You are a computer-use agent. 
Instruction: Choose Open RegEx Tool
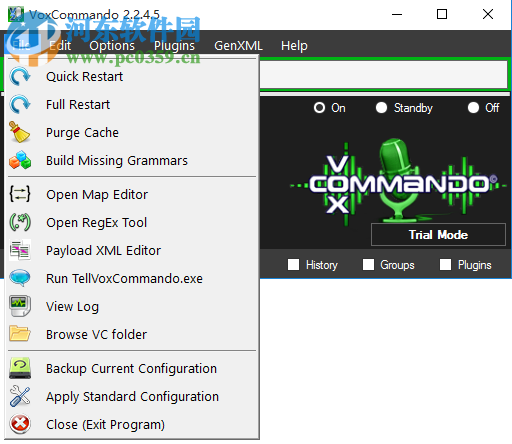(x=132, y=222)
